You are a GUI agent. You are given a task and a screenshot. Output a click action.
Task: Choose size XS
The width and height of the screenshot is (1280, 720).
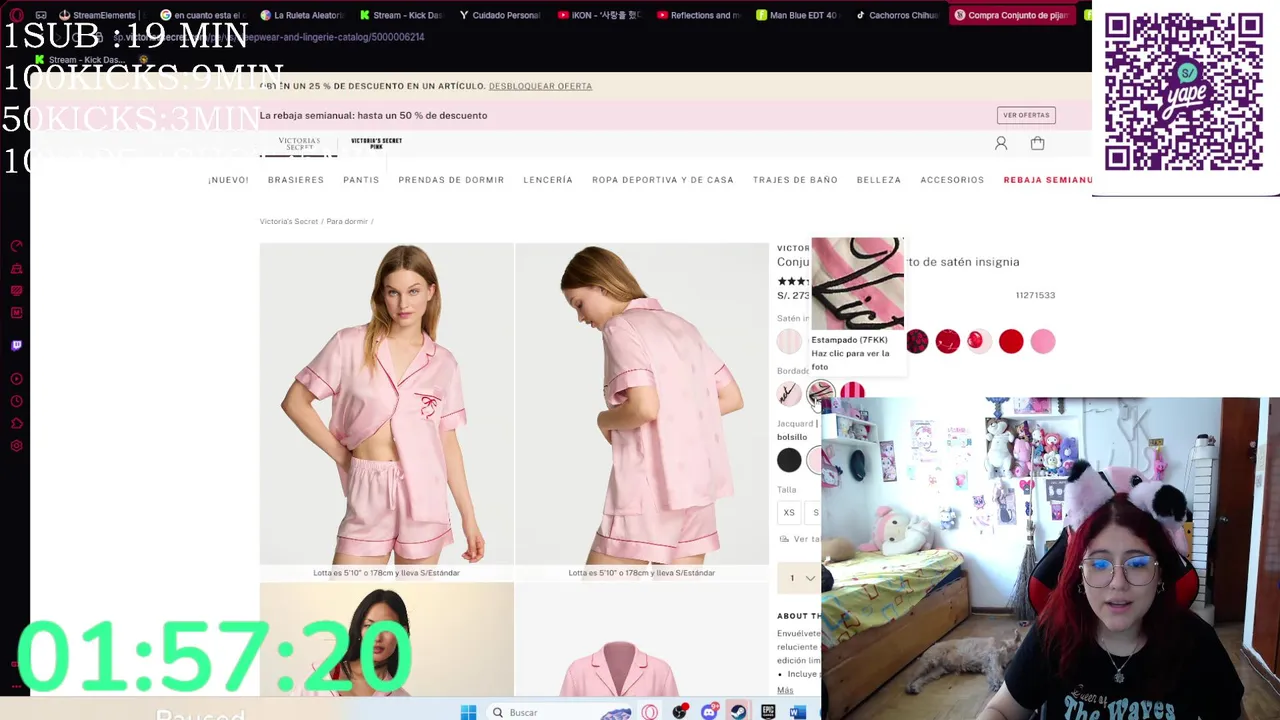(x=789, y=513)
